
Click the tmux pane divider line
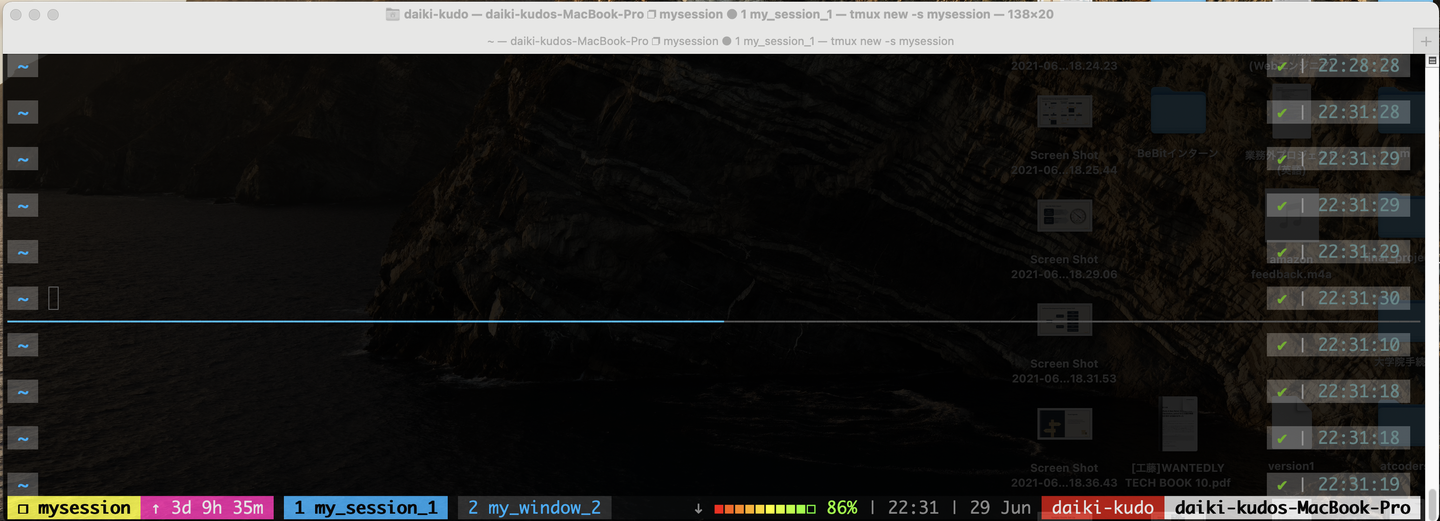click(714, 322)
